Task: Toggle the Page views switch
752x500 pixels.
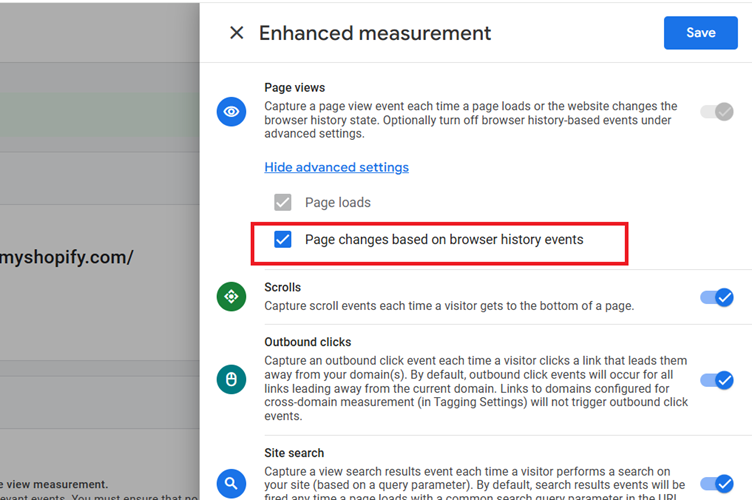Action: tap(717, 112)
